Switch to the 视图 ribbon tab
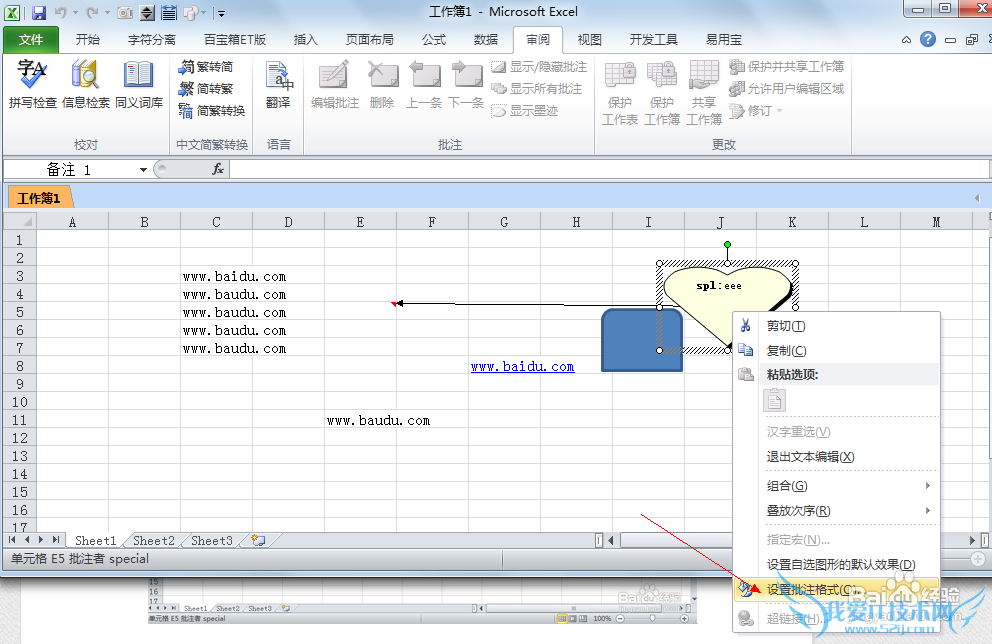The width and height of the screenshot is (992, 644). click(589, 40)
